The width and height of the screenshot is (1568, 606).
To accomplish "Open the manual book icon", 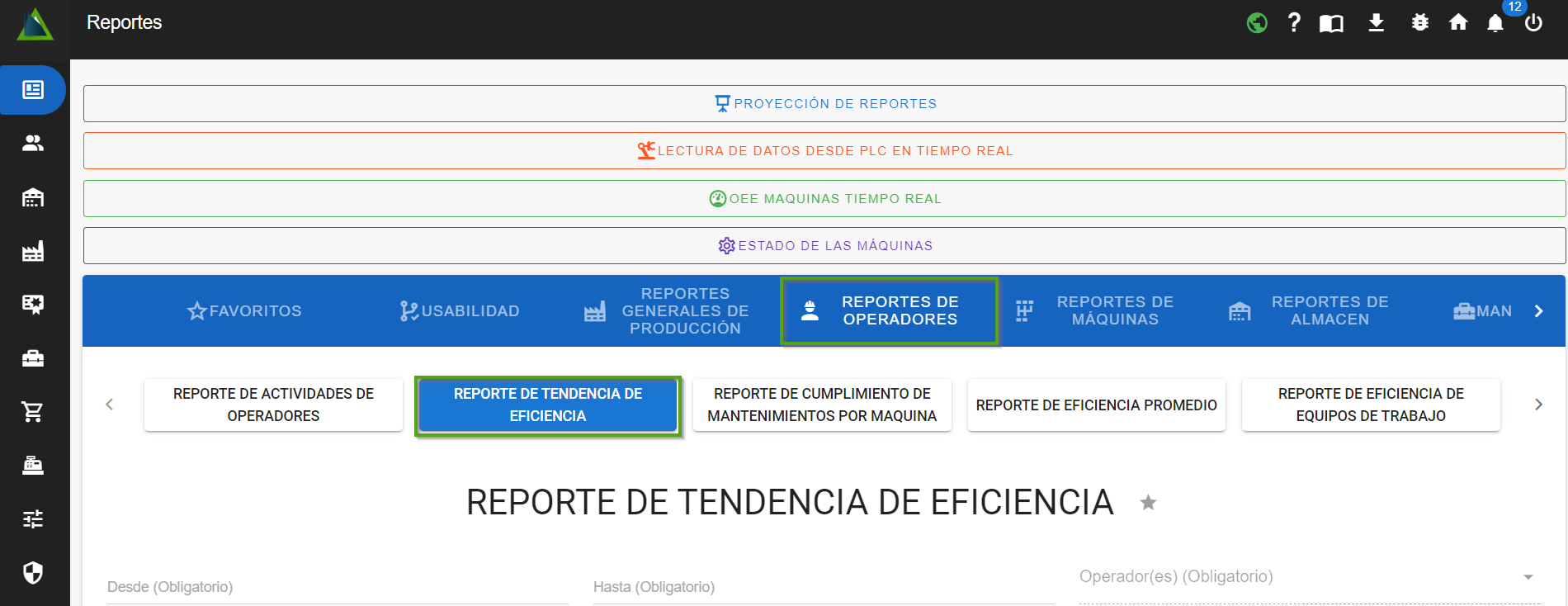I will pos(1331,23).
